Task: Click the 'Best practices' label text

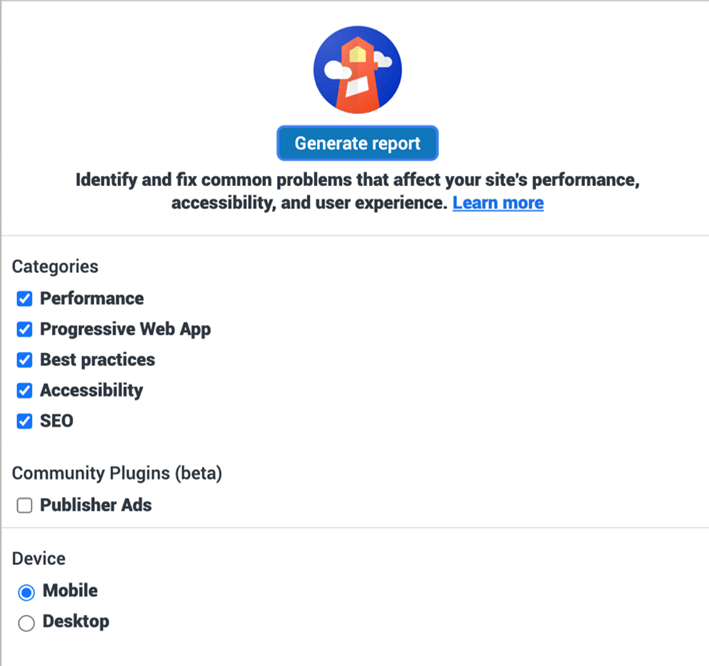Action: point(97,360)
